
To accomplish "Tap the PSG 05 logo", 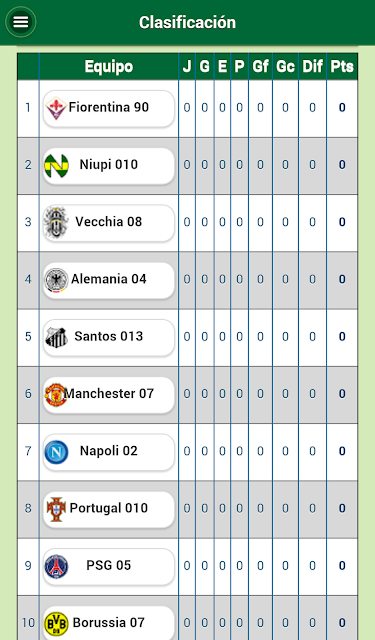I will [x=56, y=566].
